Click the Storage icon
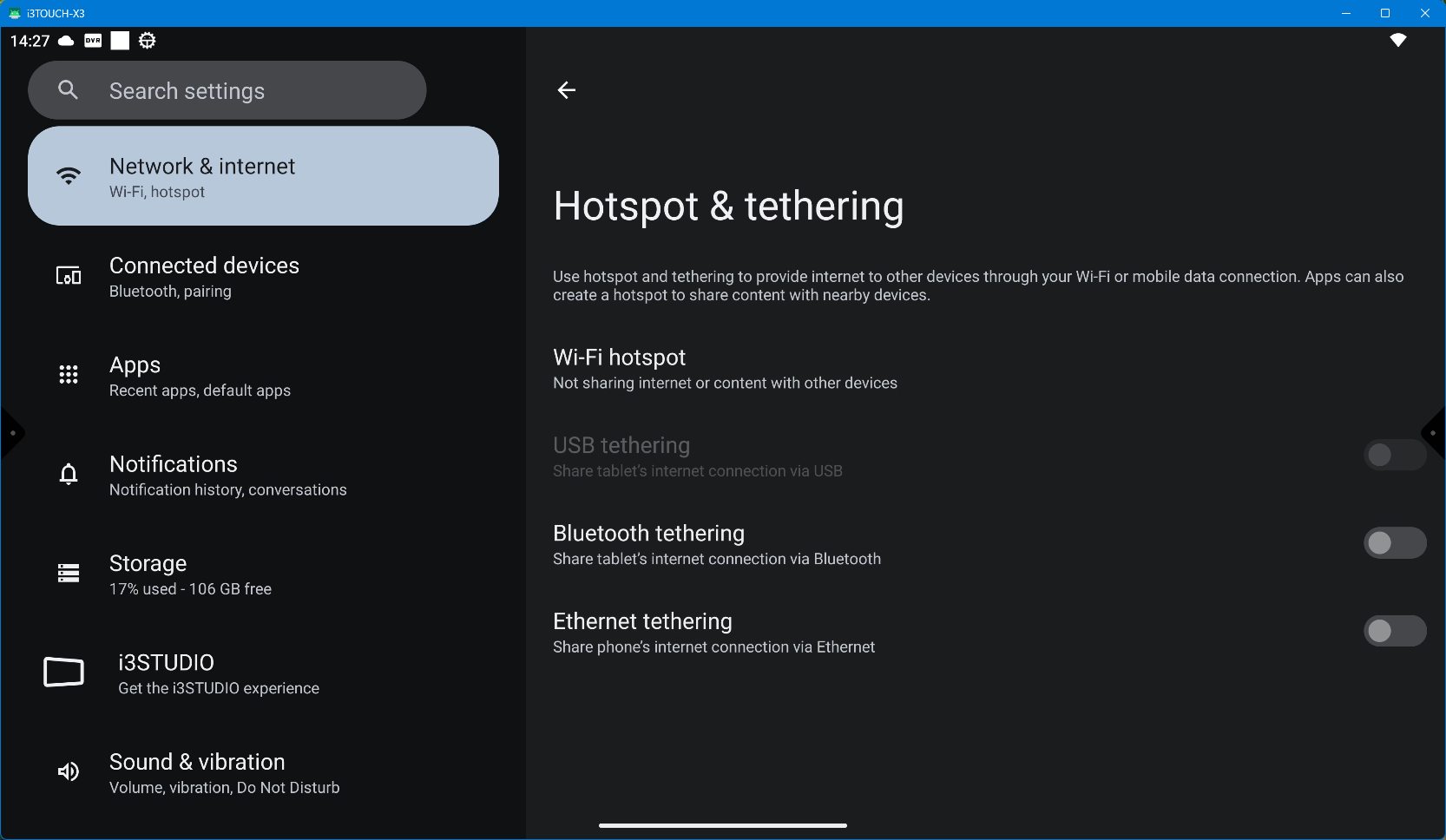This screenshot has width=1446, height=840. pyautogui.click(x=69, y=574)
